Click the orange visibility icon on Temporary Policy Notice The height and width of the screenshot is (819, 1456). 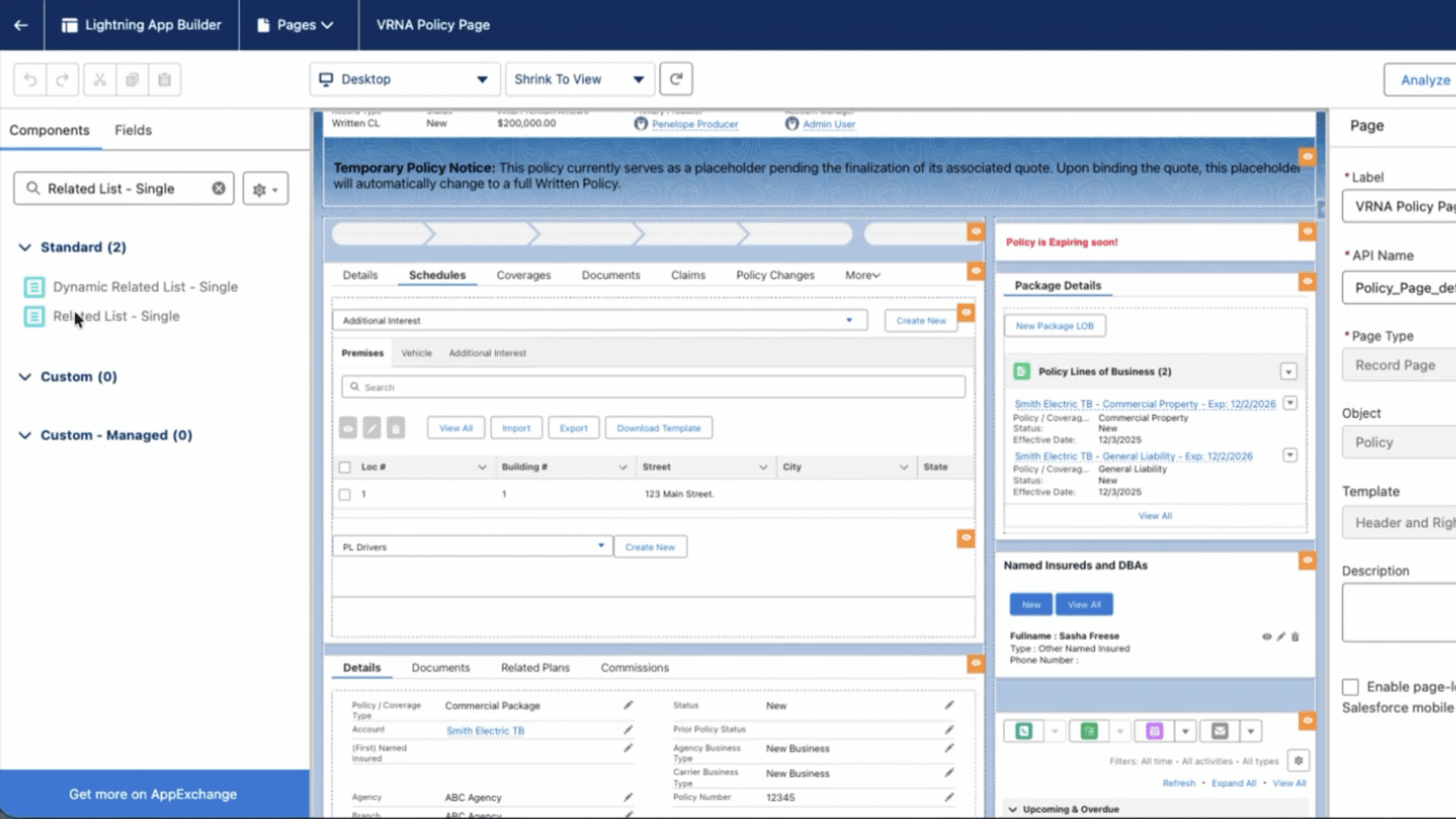[x=1307, y=156]
